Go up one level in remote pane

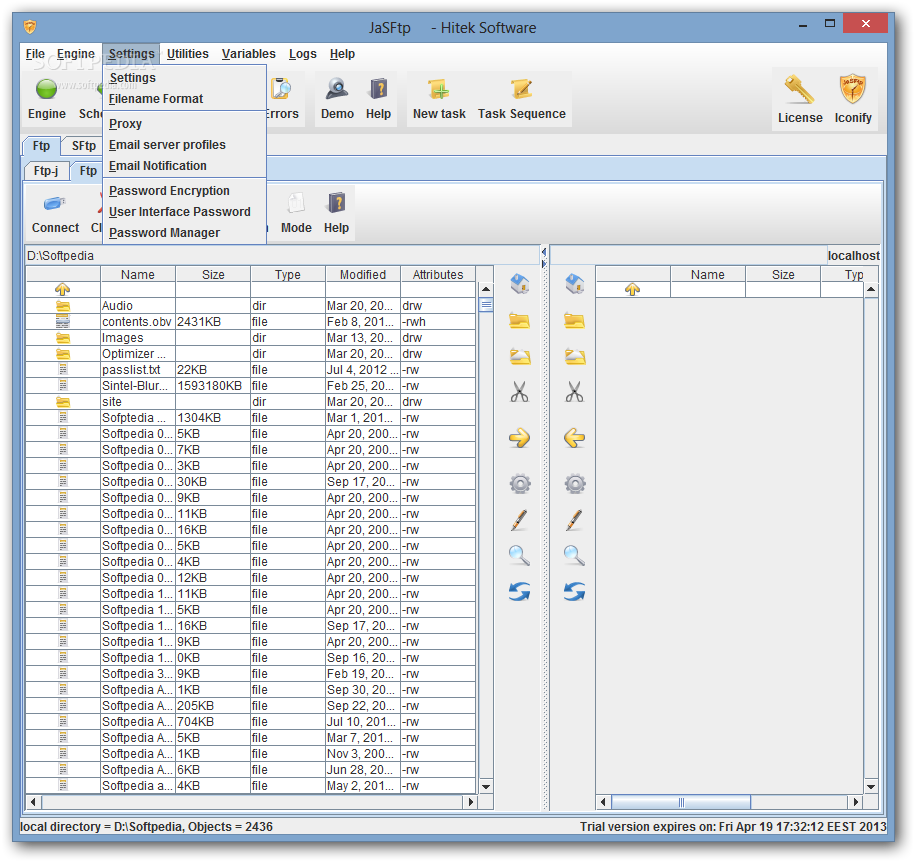point(633,289)
